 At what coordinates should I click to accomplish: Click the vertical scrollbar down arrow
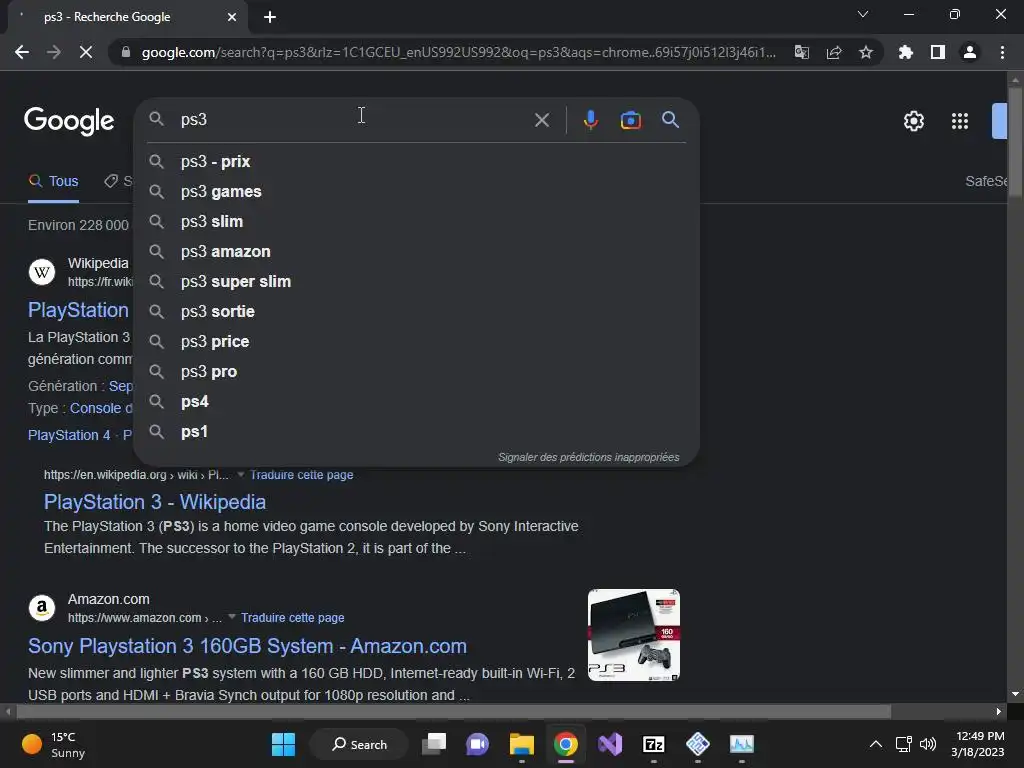coord(1015,694)
